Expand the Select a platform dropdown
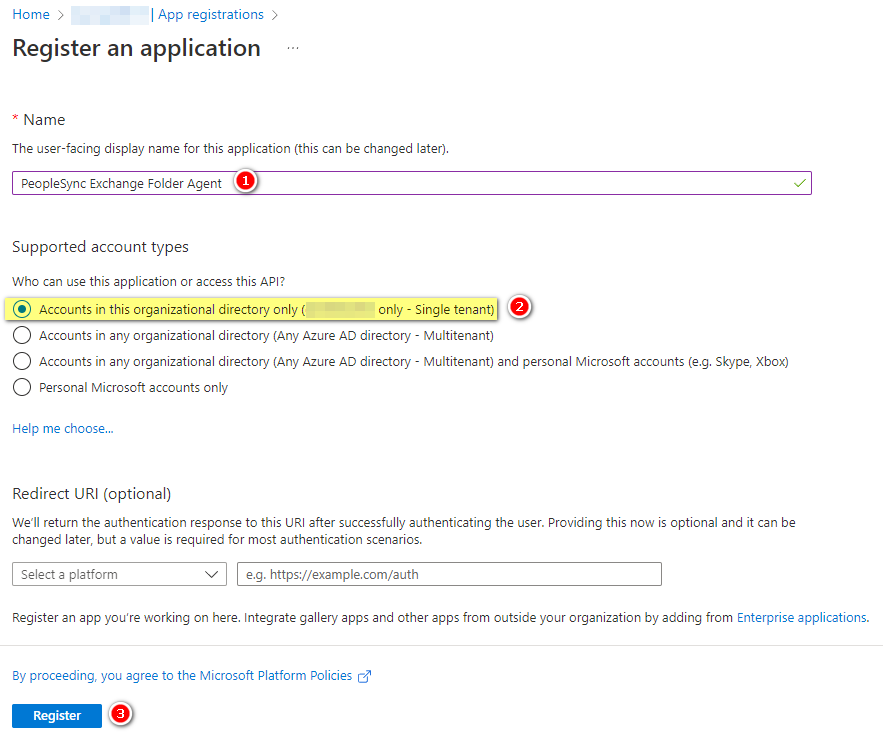883x734 pixels. (x=119, y=574)
